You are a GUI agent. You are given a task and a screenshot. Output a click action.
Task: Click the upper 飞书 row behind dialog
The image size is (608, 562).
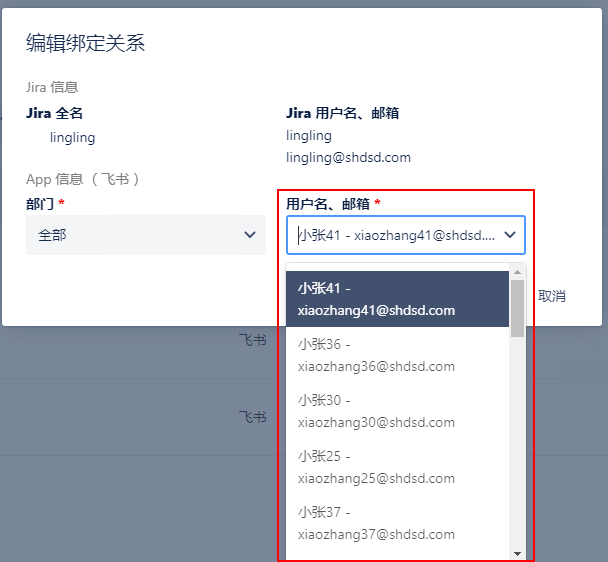pyautogui.click(x=252, y=341)
